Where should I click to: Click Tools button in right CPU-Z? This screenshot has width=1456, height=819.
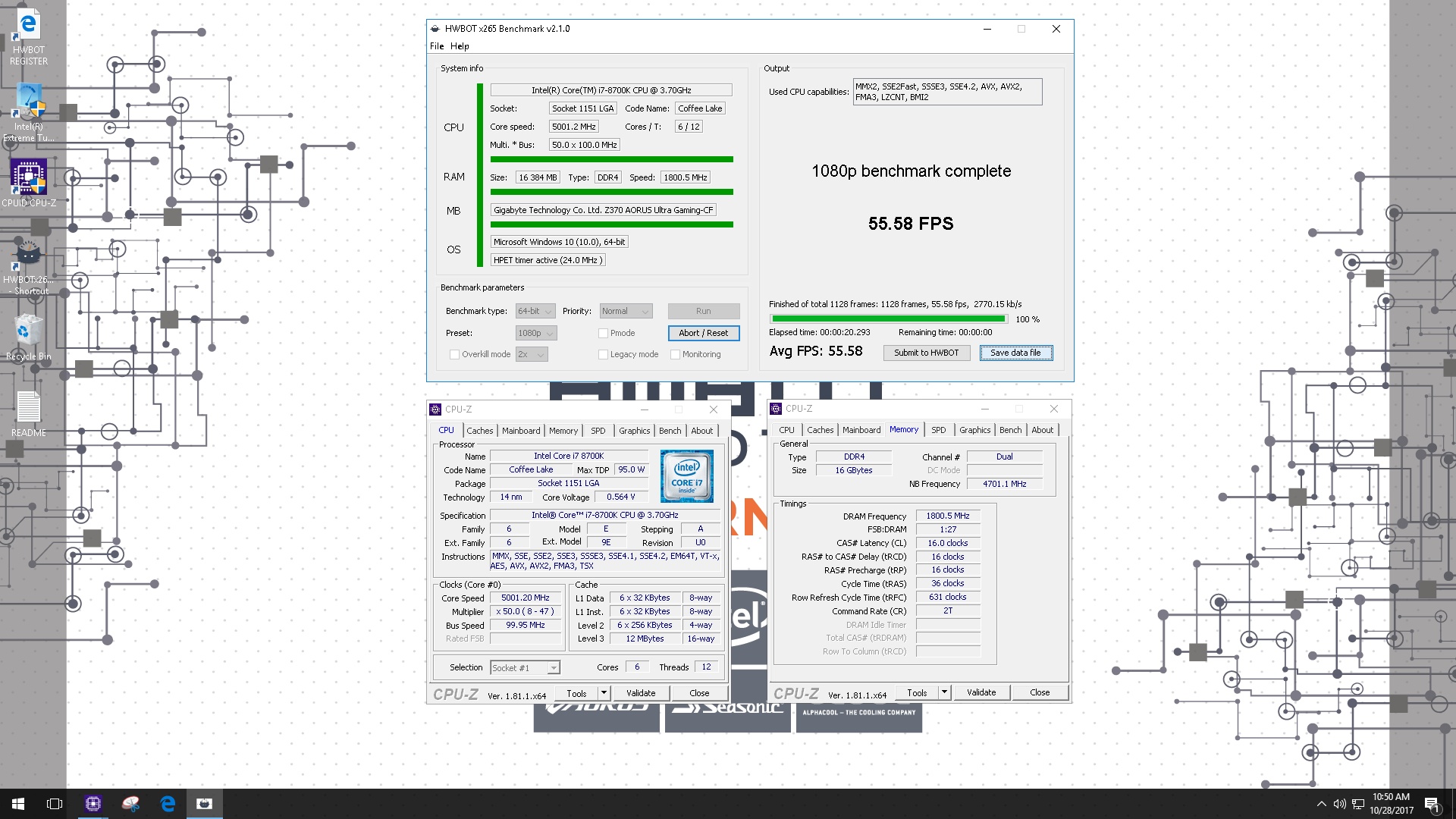coord(917,692)
